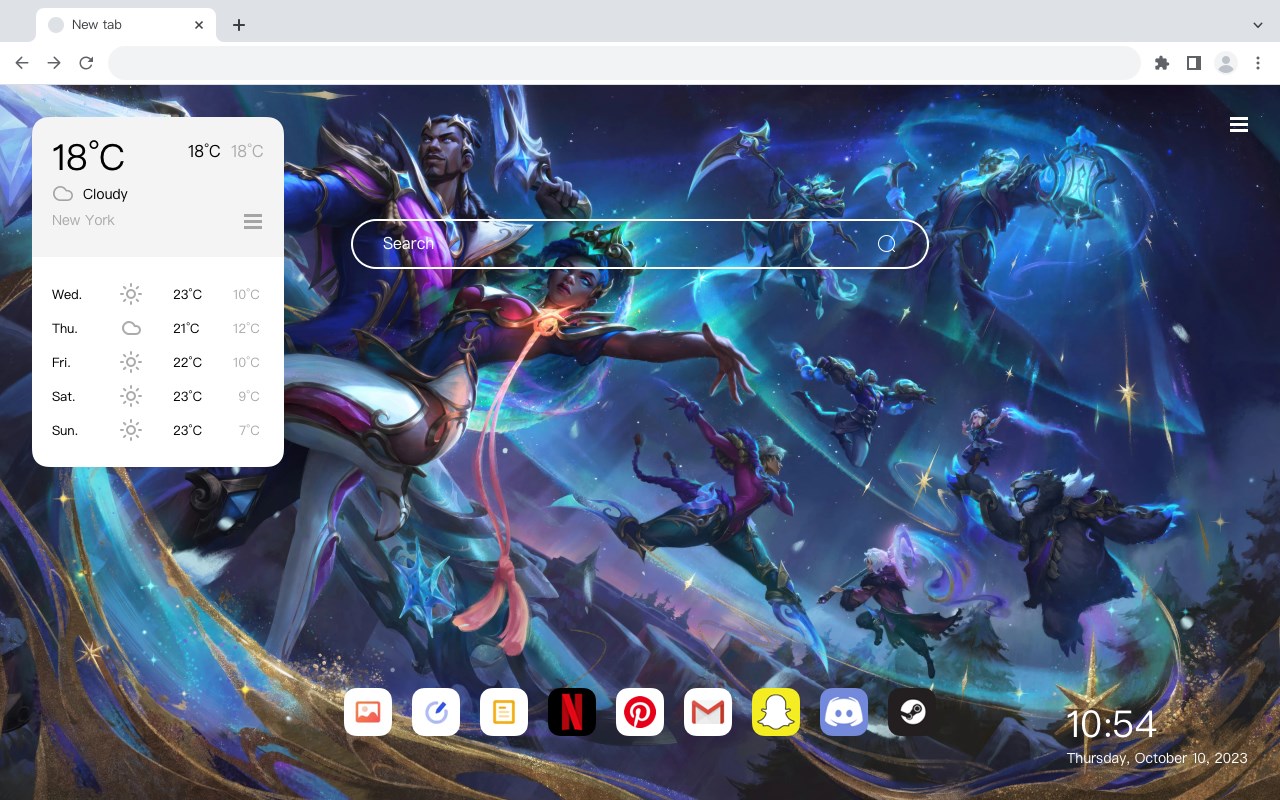
Task: Click Sunday's 7°C low temperature
Action: (249, 430)
